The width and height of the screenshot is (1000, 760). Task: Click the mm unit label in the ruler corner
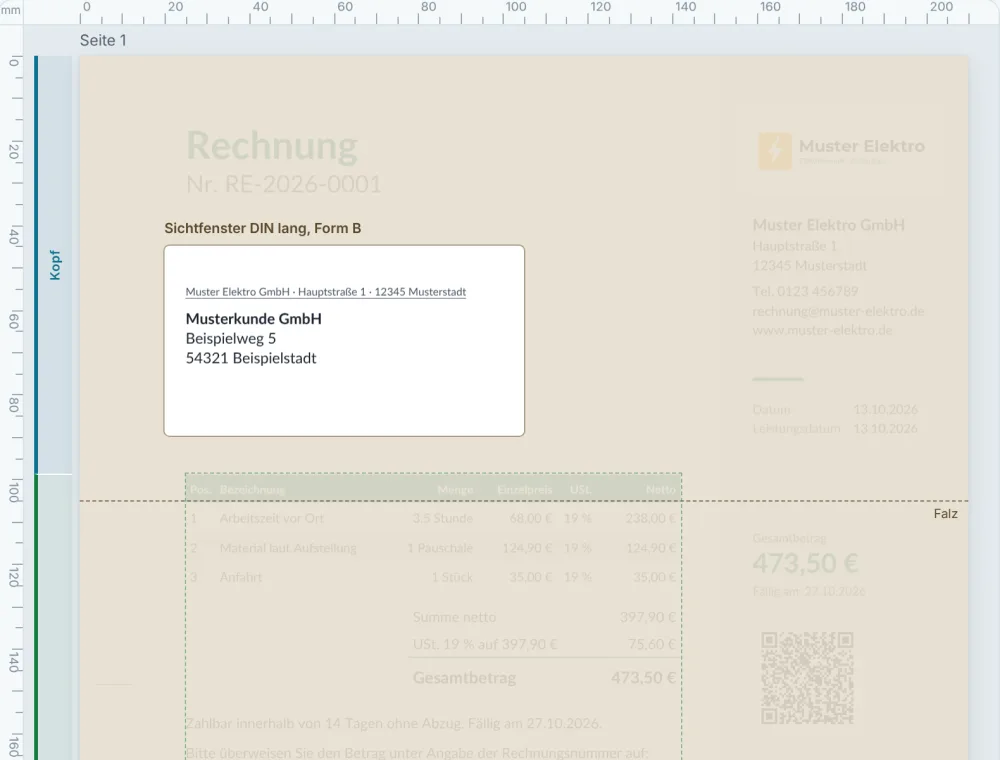[11, 10]
